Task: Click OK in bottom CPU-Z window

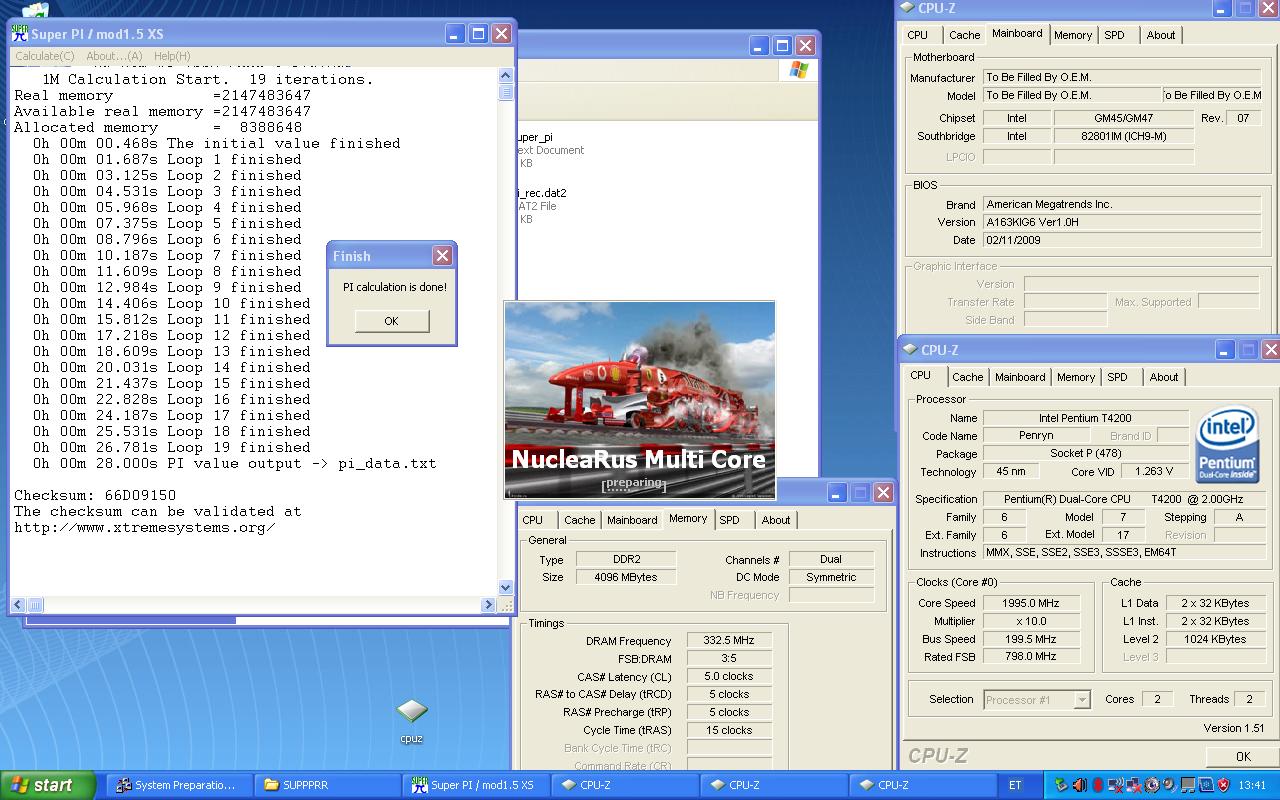Action: click(1243, 757)
